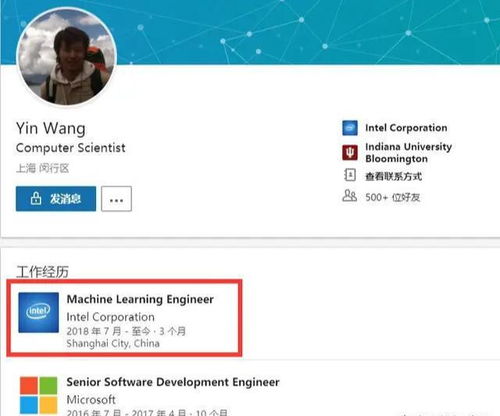The width and height of the screenshot is (500, 416).
Task: Click the Intel logo in work experience
Action: [x=38, y=312]
